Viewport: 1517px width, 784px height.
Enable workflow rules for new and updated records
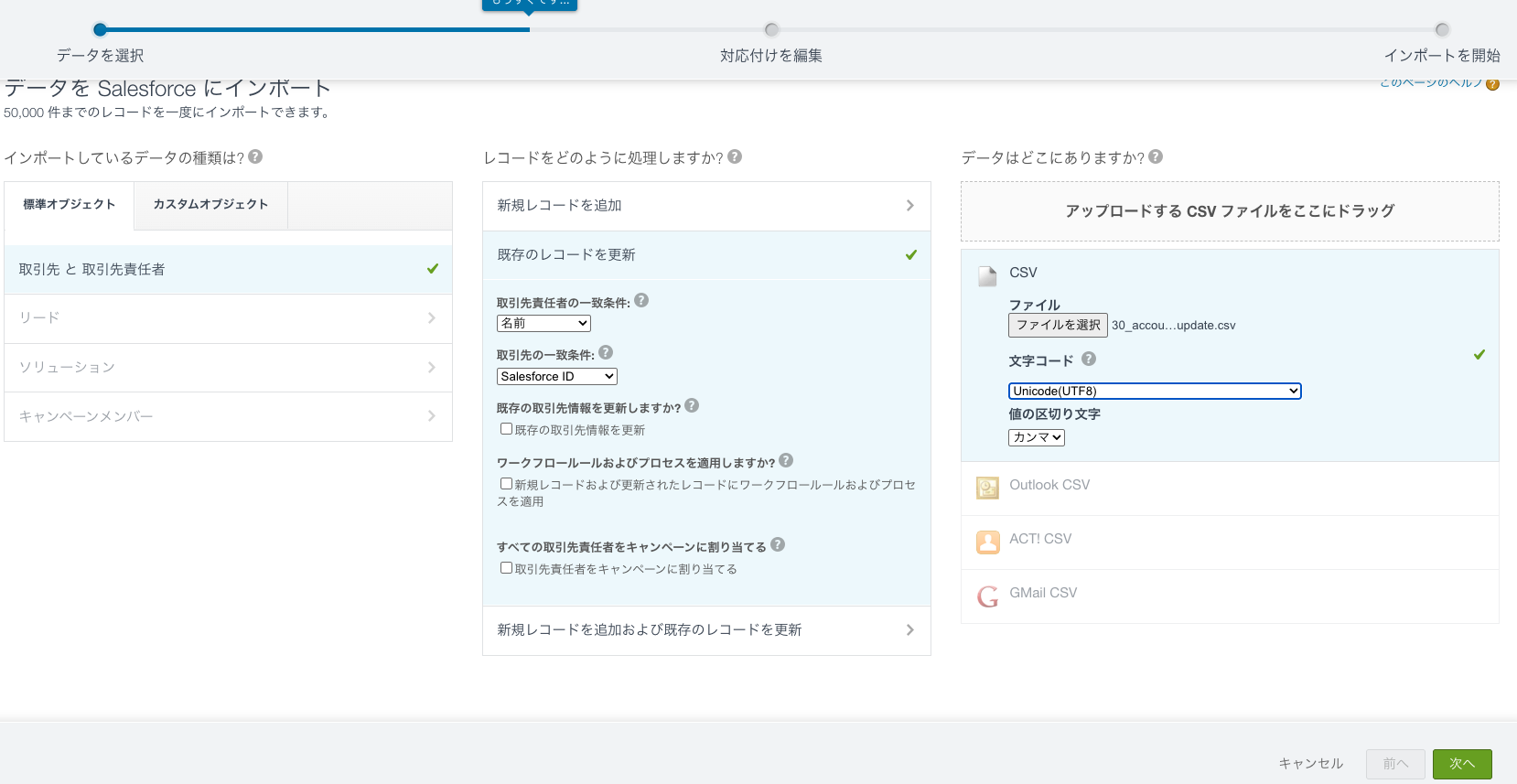(506, 483)
